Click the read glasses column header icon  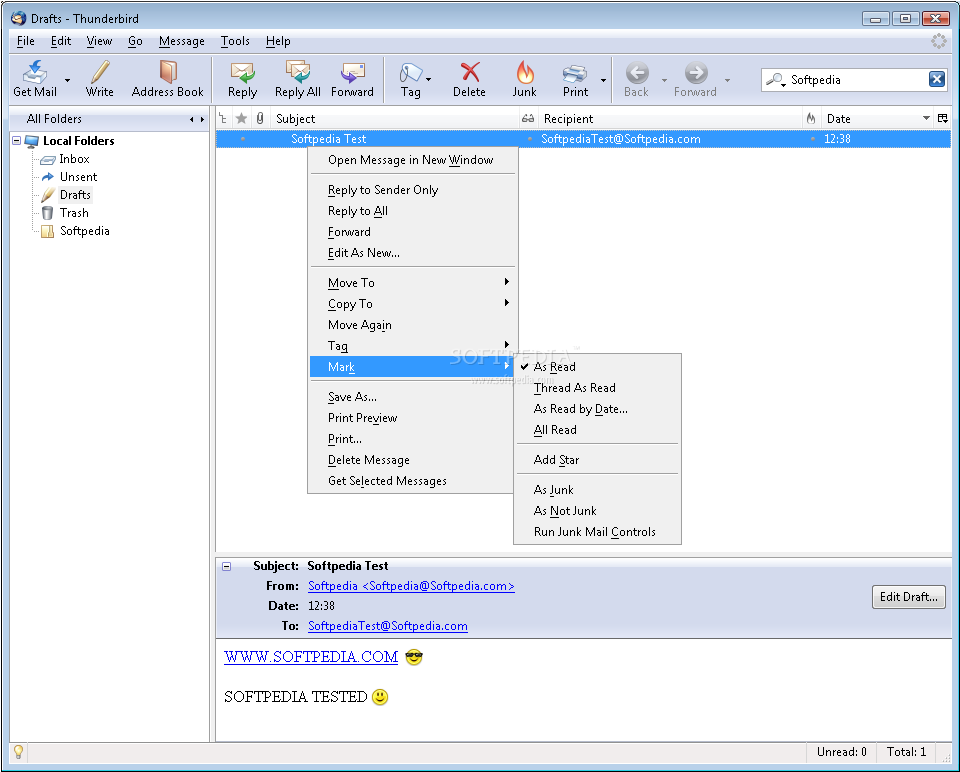coord(528,118)
